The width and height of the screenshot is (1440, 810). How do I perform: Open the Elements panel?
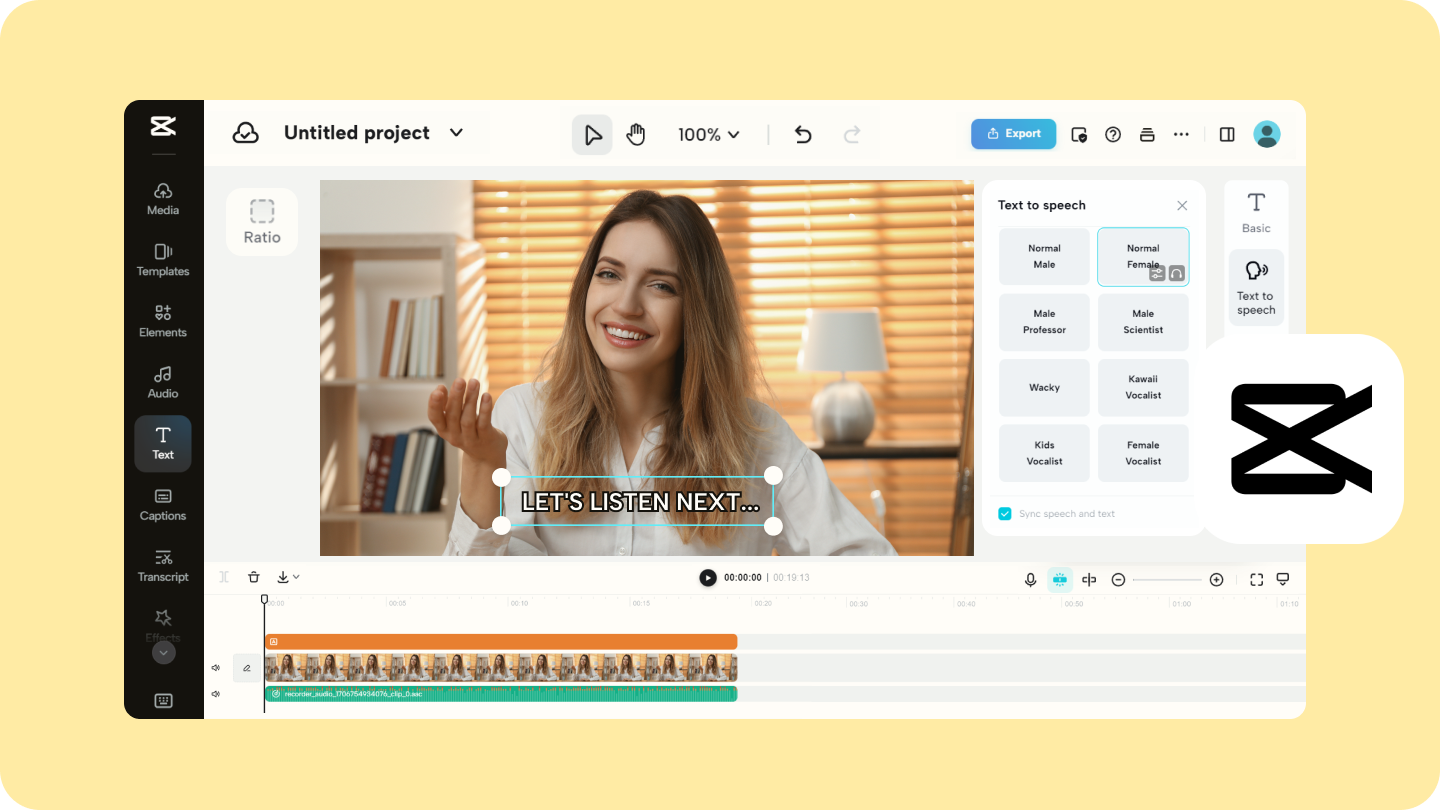[x=162, y=321]
